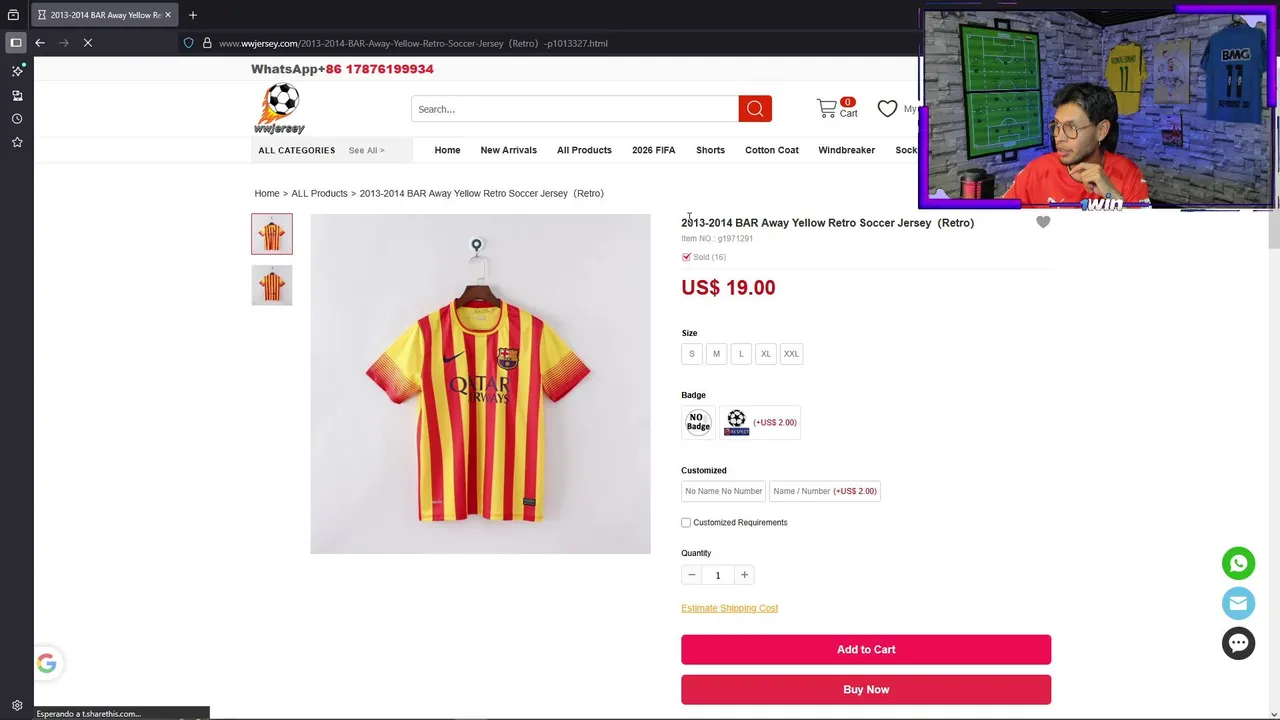1280x720 pixels.
Task: Open the black live chat icon
Action: coord(1238,643)
